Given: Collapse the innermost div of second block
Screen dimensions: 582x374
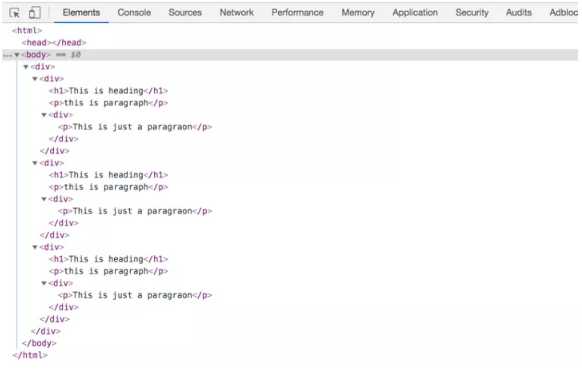Looking at the screenshot, I should point(44,199).
